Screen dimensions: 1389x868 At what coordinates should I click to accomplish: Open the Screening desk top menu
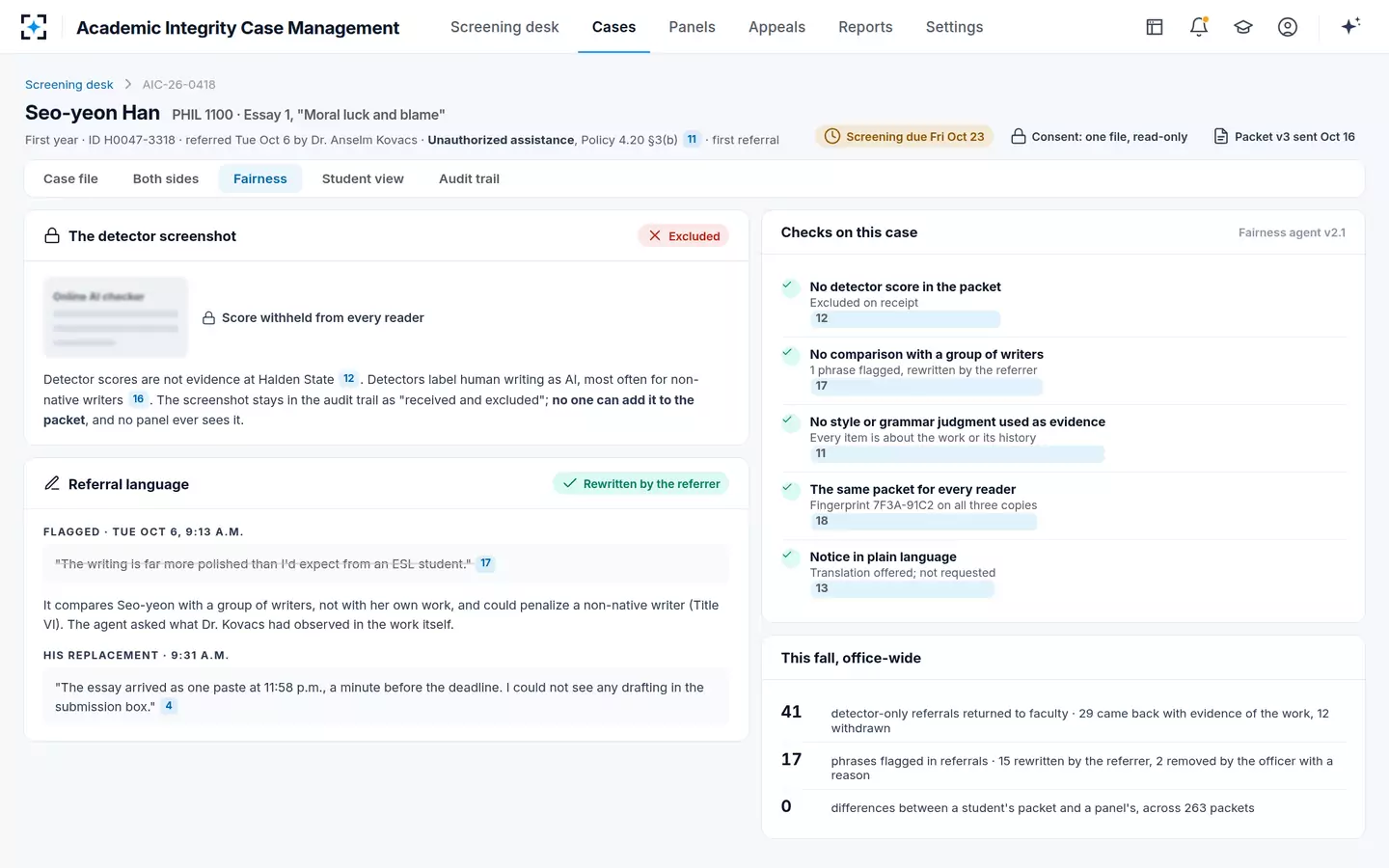[x=504, y=27]
